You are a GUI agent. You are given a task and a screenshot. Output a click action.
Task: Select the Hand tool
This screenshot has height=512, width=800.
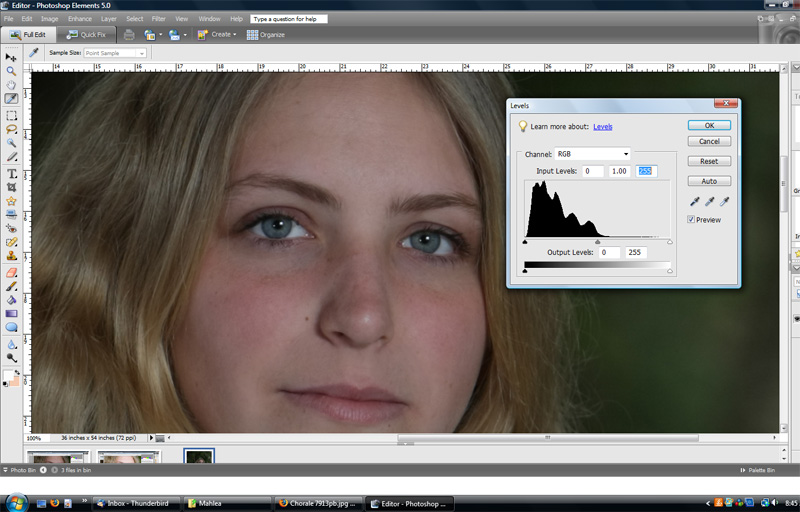[11, 85]
